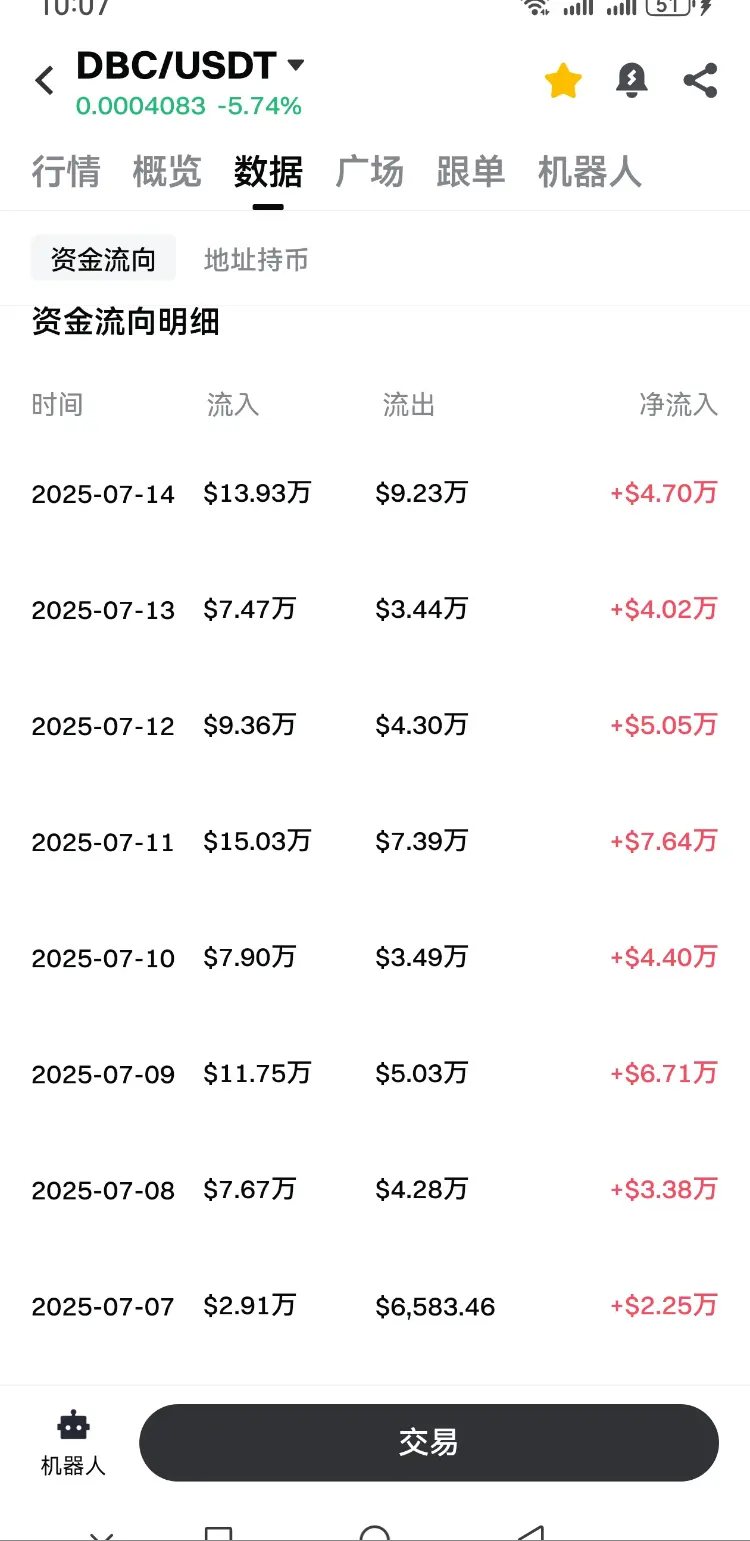
Task: Tap the 流入 column header
Action: coord(233,404)
